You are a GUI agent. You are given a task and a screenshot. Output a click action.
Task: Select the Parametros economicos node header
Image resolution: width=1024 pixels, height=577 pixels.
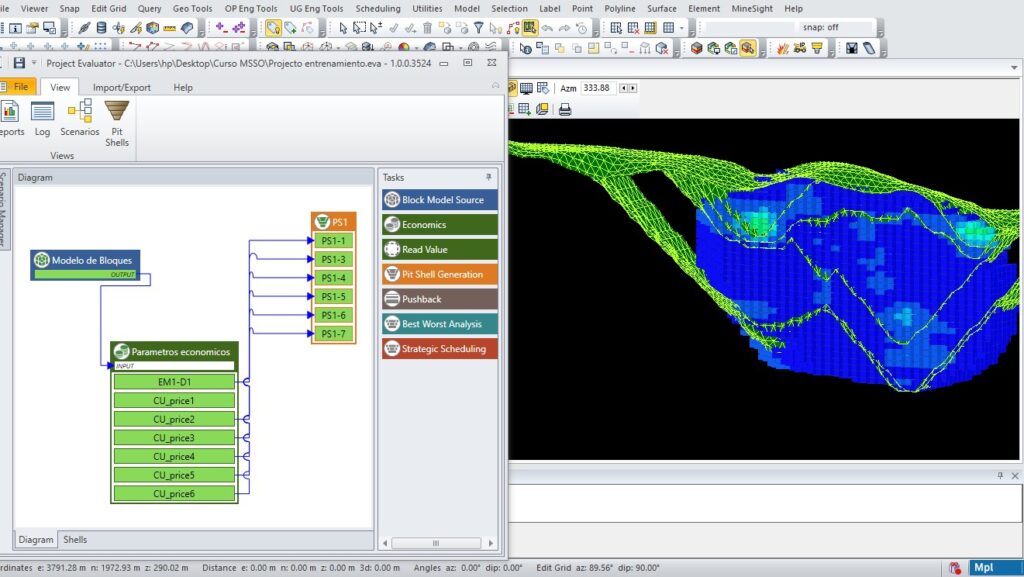coord(174,352)
